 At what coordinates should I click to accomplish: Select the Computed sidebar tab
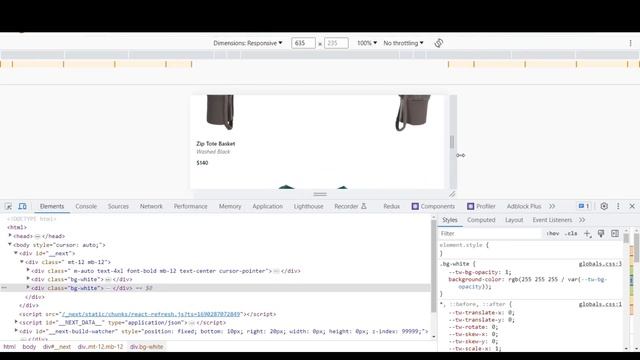pyautogui.click(x=481, y=220)
